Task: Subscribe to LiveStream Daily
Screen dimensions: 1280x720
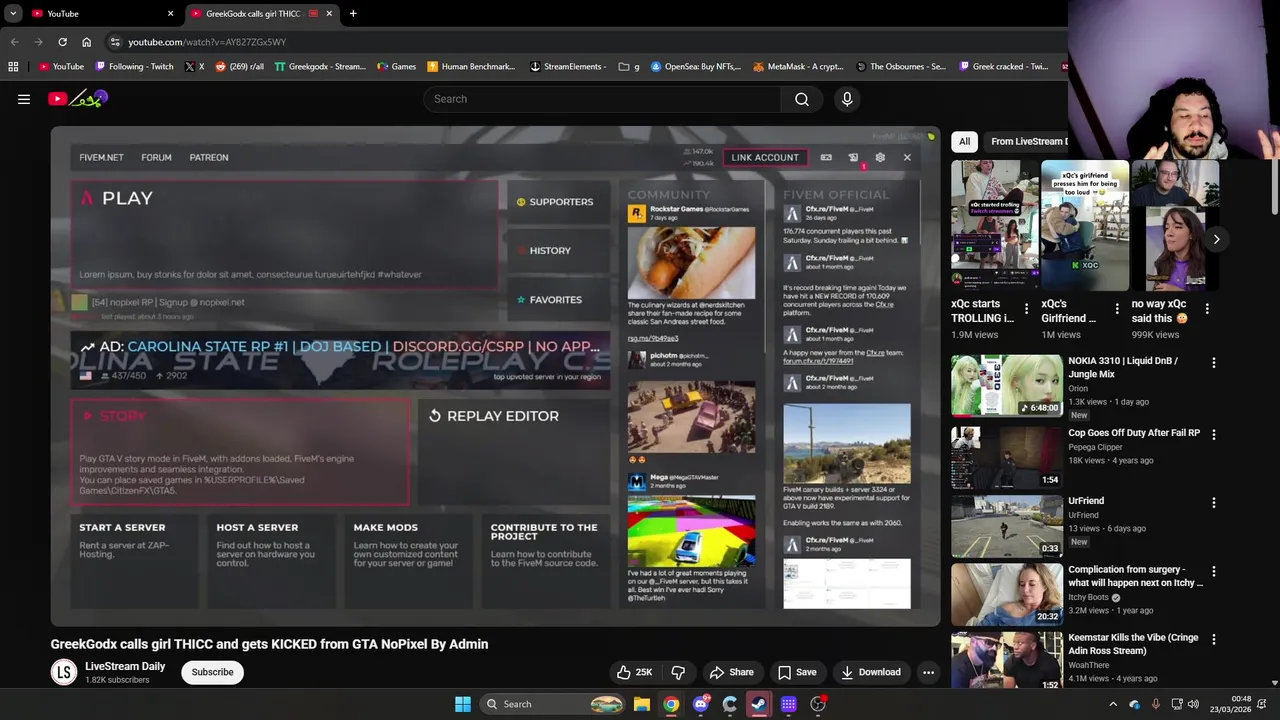Action: [212, 672]
